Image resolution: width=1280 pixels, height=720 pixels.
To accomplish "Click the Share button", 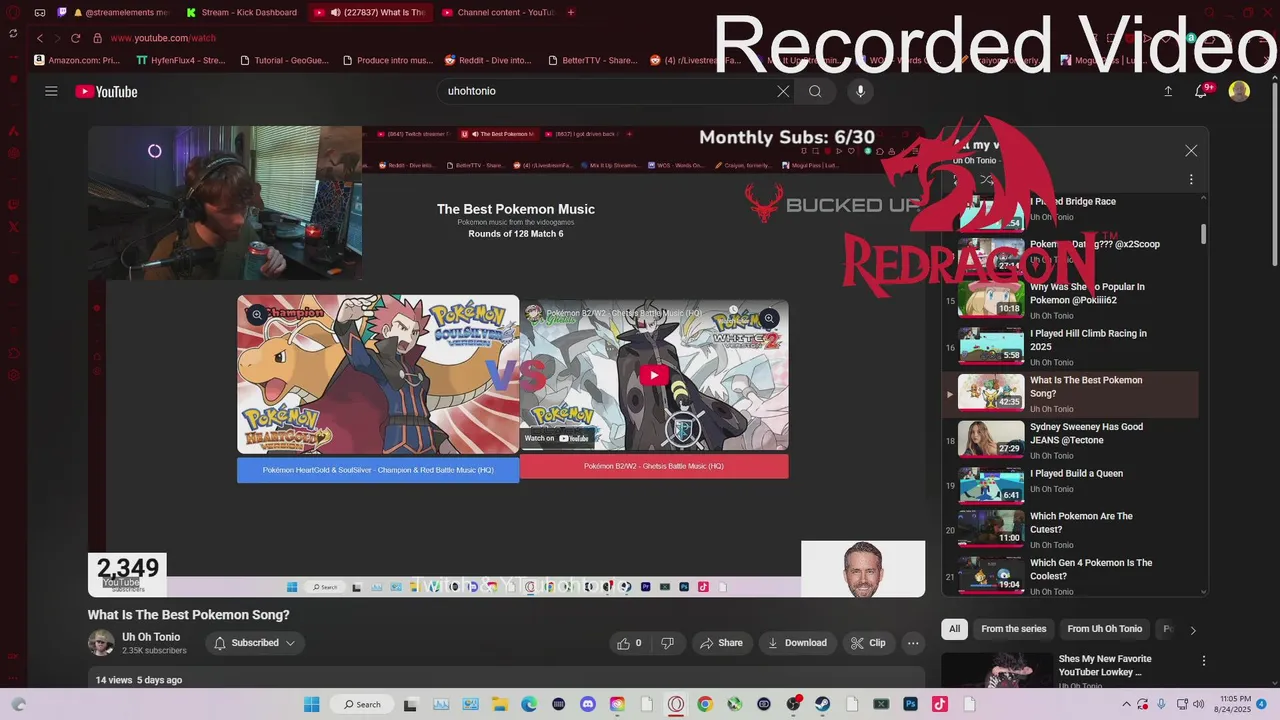I will pyautogui.click(x=721, y=643).
